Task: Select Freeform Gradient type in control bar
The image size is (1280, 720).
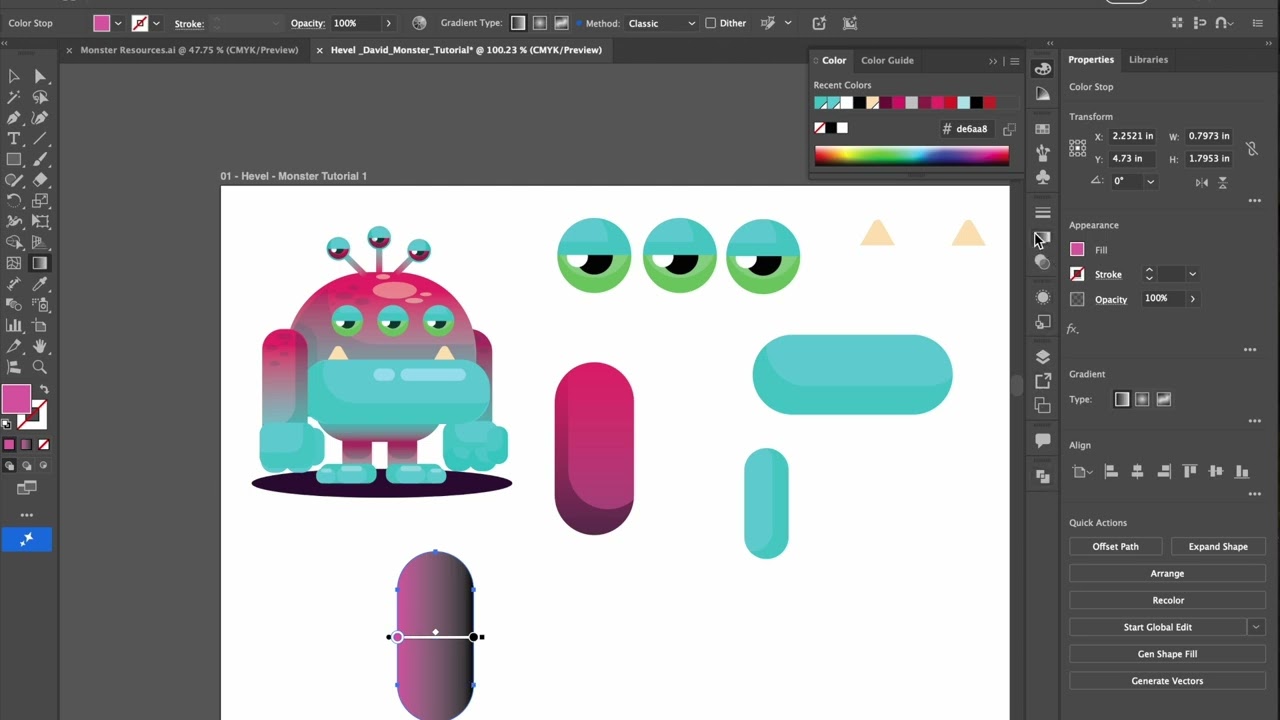Action: 561,23
